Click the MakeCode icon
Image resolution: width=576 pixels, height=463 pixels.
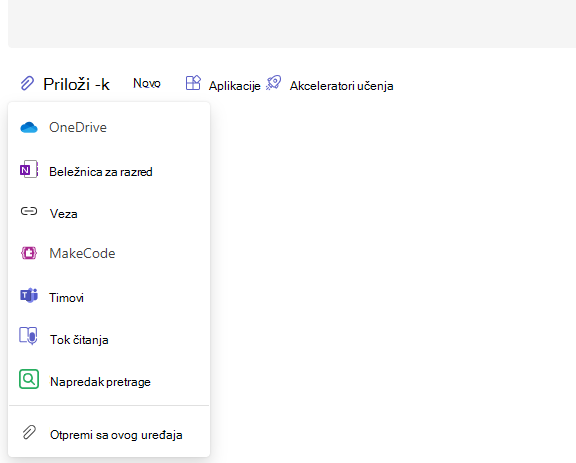[29, 253]
